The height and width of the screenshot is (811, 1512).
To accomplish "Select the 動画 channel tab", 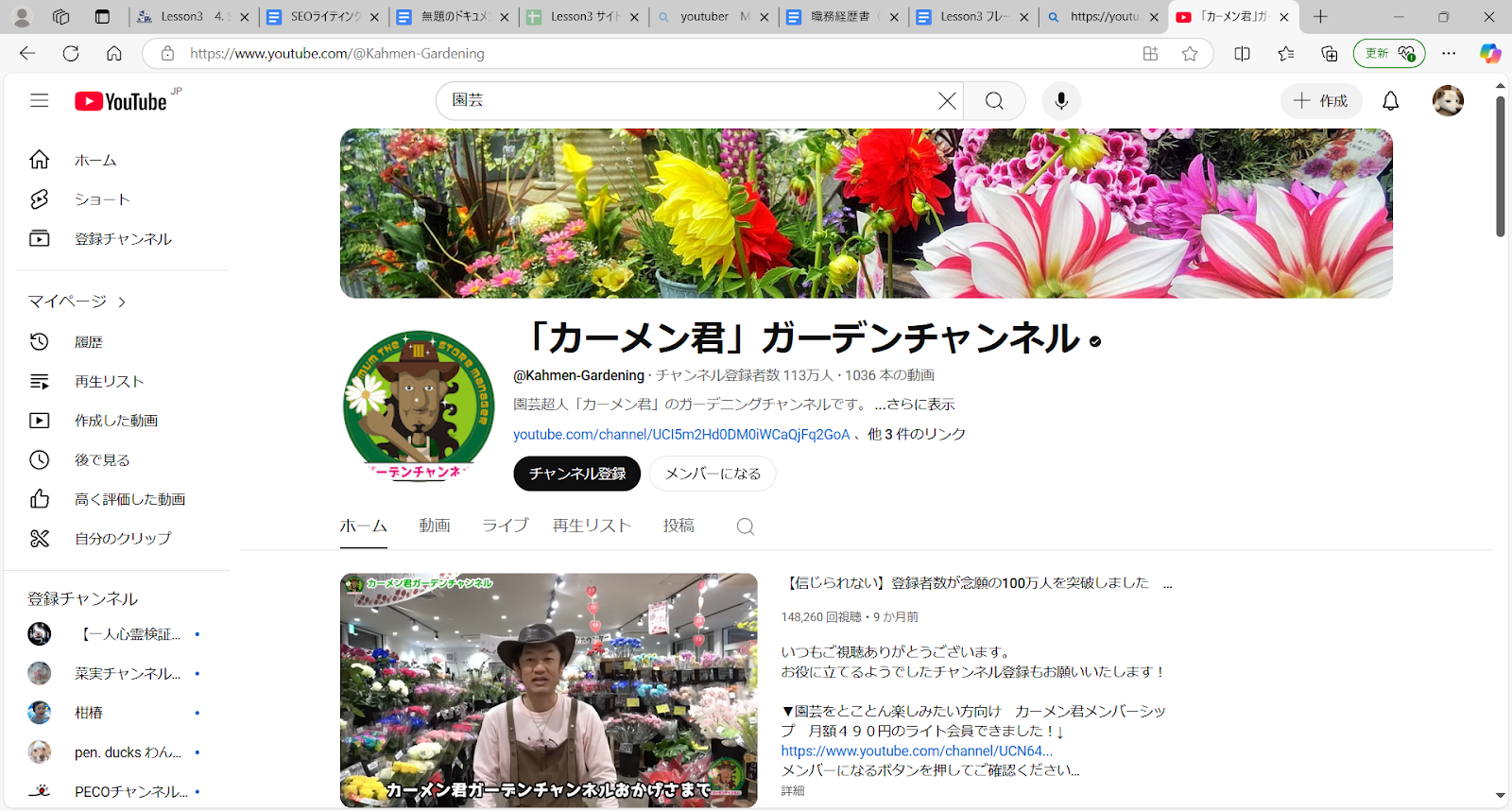I will (x=435, y=526).
